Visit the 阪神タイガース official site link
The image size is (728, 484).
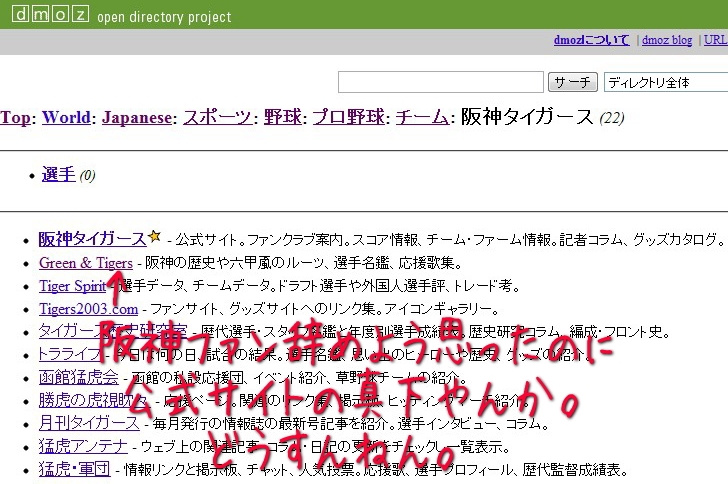92,240
